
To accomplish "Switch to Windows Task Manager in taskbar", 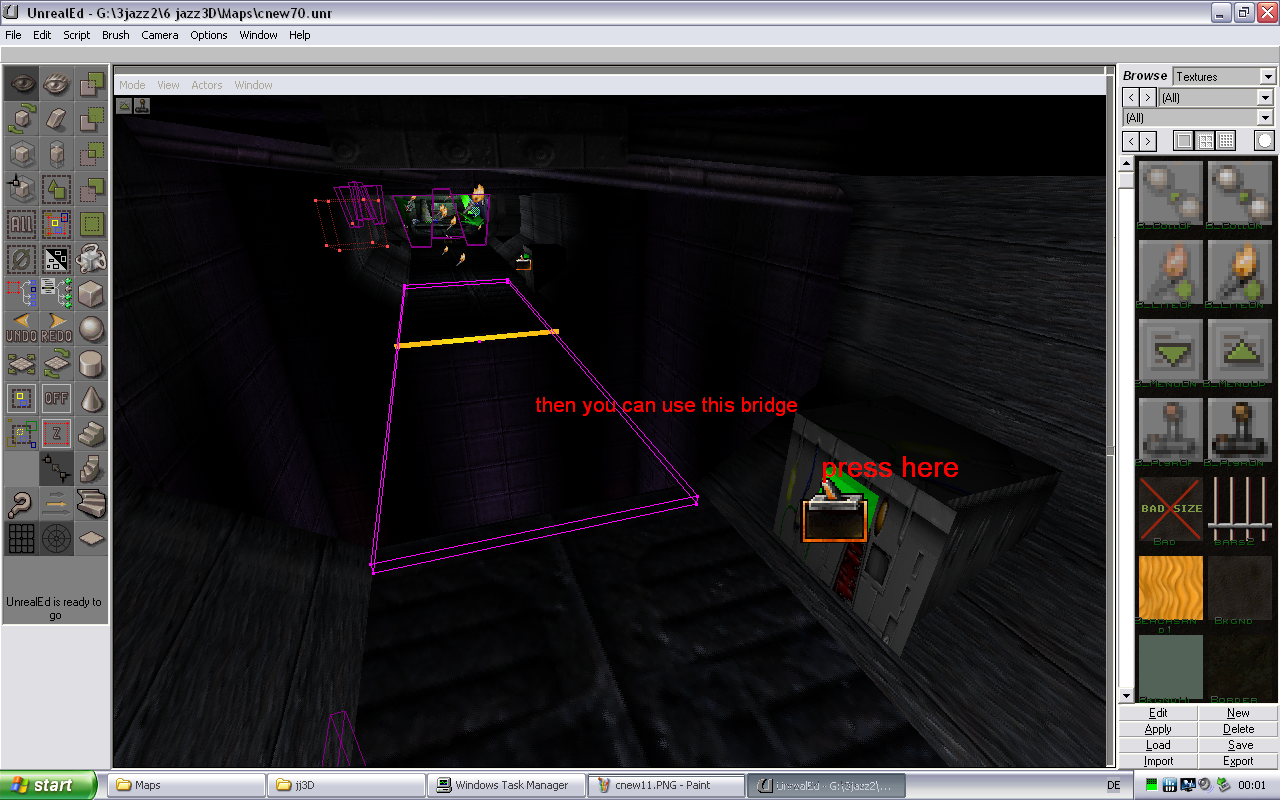I will tap(506, 785).
